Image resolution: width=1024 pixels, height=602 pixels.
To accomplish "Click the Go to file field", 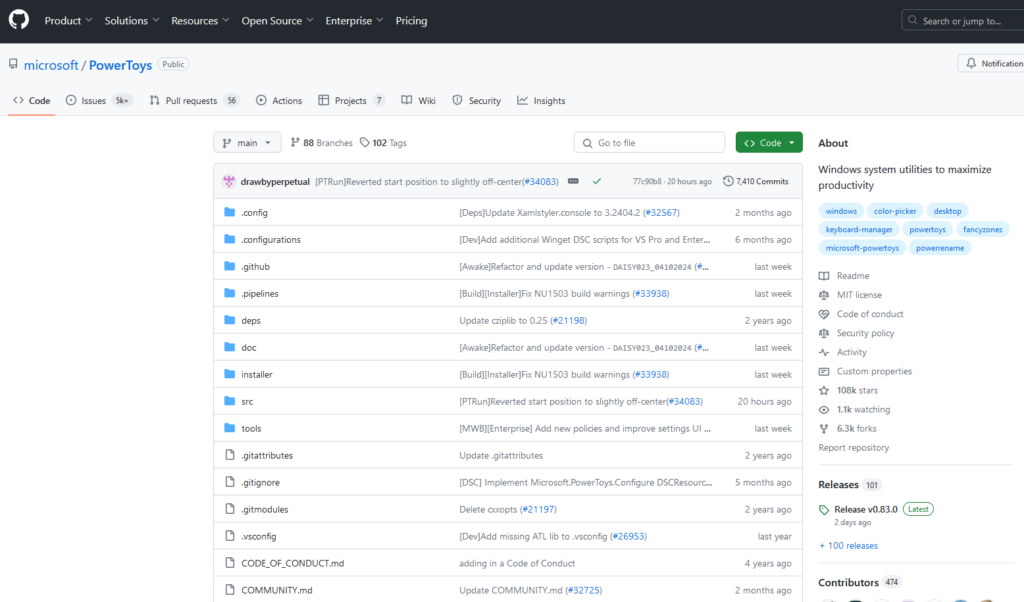I will (649, 142).
